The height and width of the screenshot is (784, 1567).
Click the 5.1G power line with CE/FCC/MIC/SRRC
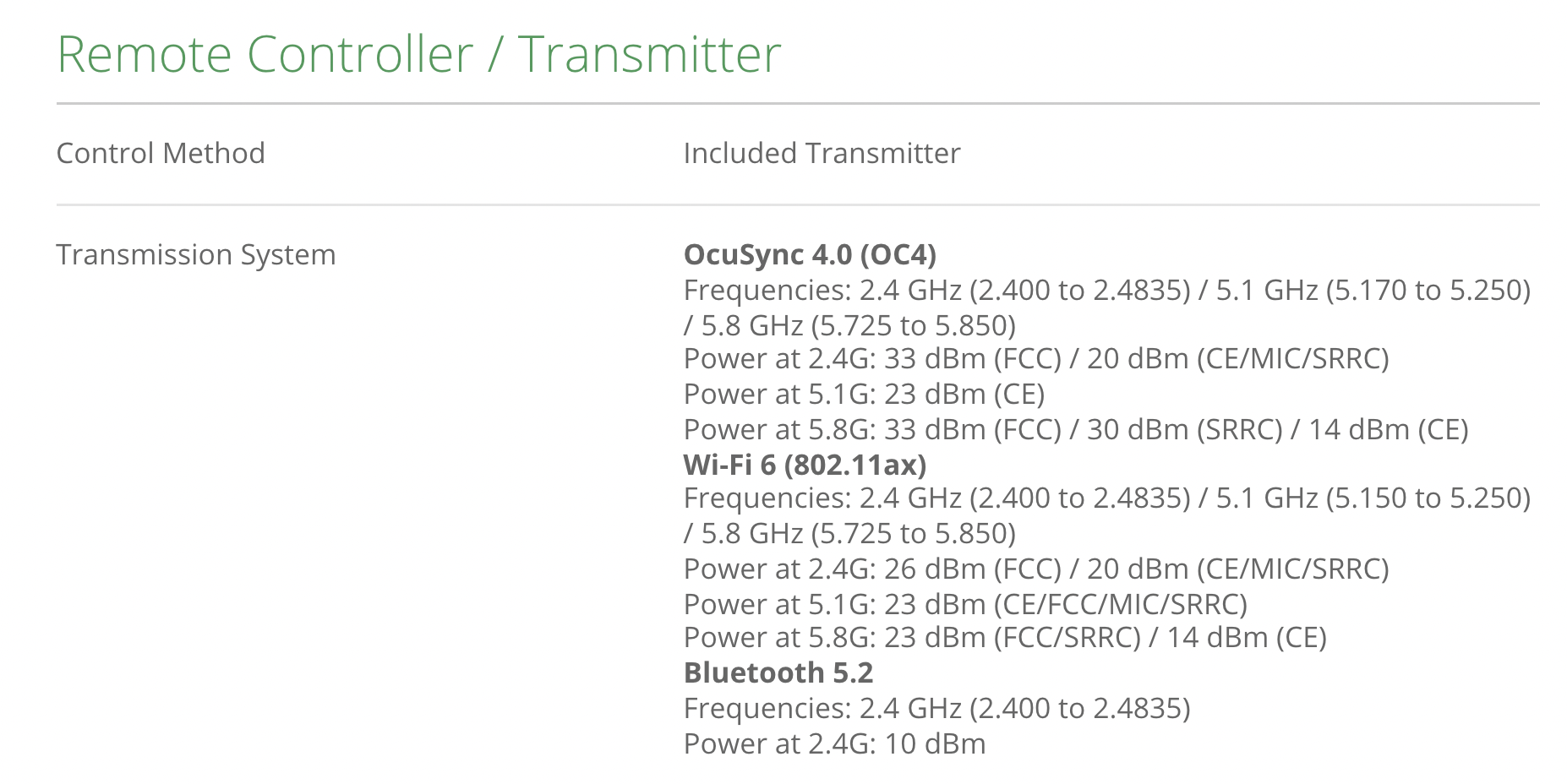tap(965, 605)
